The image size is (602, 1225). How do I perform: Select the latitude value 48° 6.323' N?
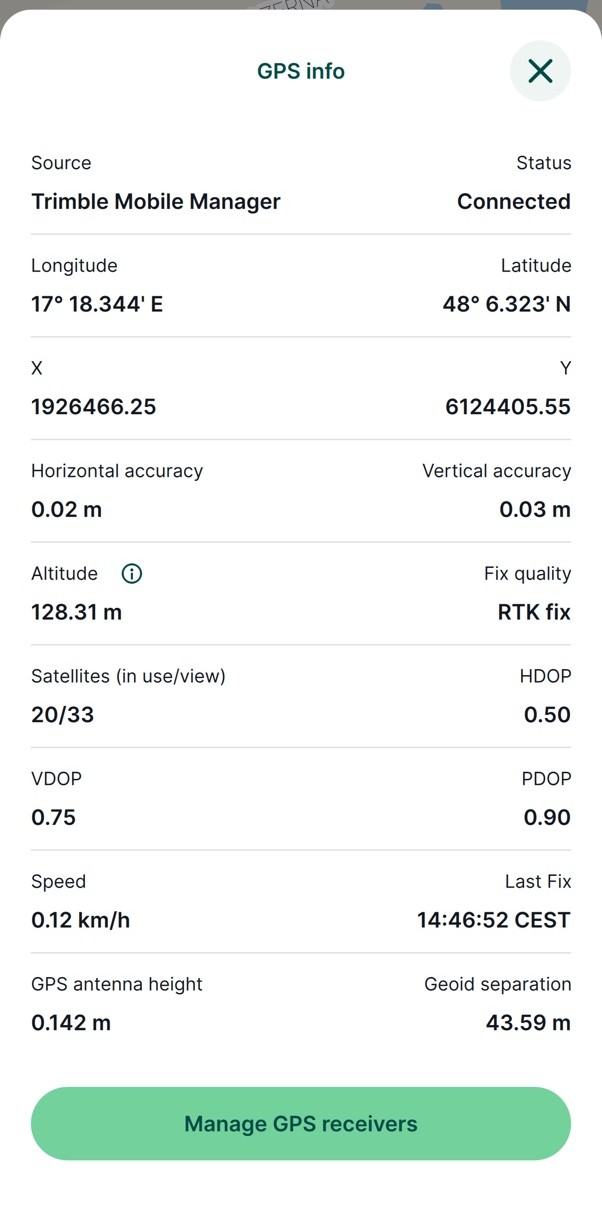pos(507,304)
